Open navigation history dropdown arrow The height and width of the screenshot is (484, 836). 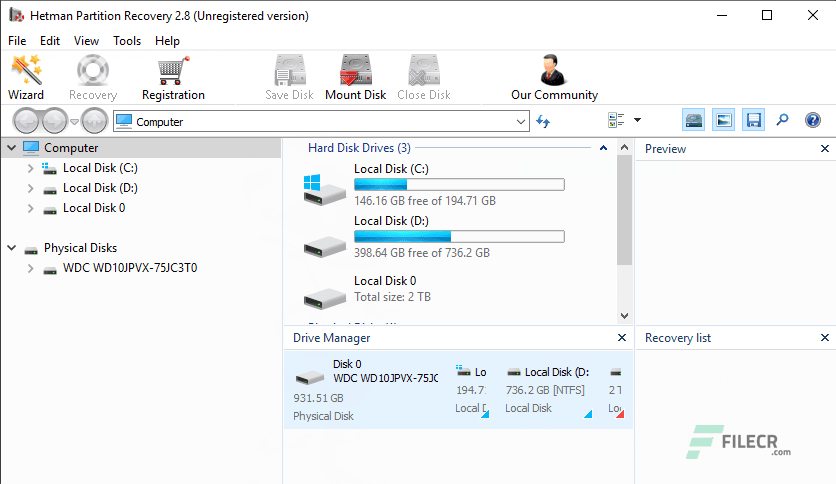click(75, 122)
